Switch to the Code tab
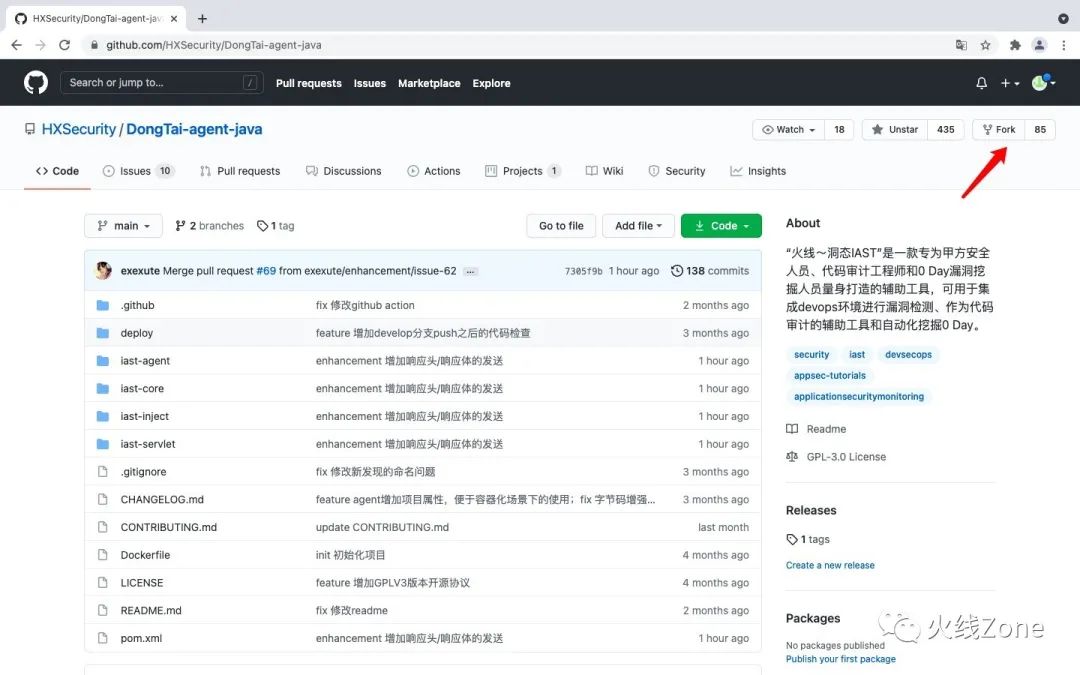This screenshot has width=1080, height=675. tap(57, 171)
